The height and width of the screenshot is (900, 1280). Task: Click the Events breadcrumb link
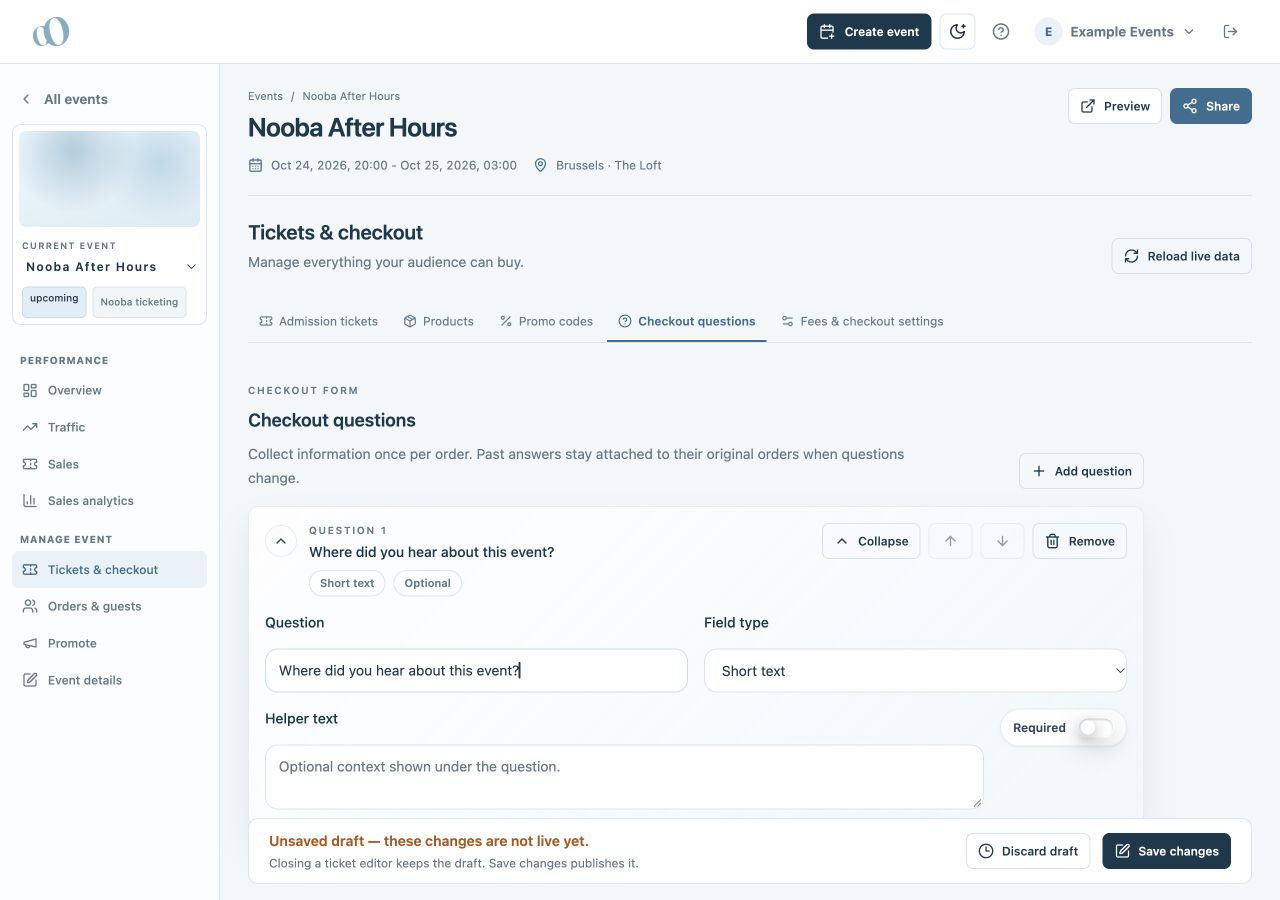coord(265,96)
